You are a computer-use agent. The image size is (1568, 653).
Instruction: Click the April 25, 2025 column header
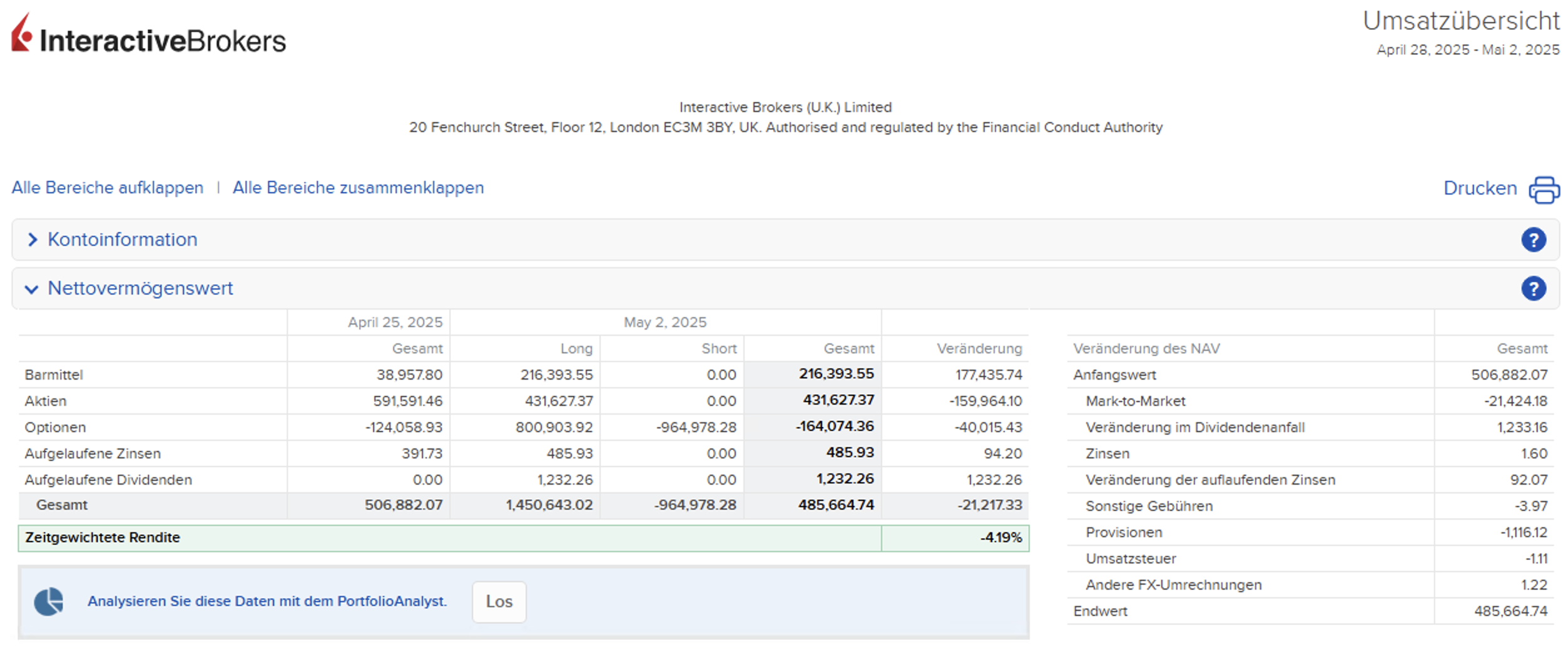(395, 322)
